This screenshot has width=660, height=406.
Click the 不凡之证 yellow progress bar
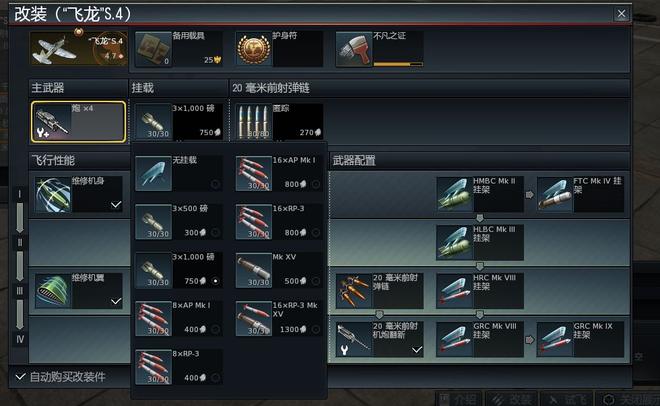398,64
